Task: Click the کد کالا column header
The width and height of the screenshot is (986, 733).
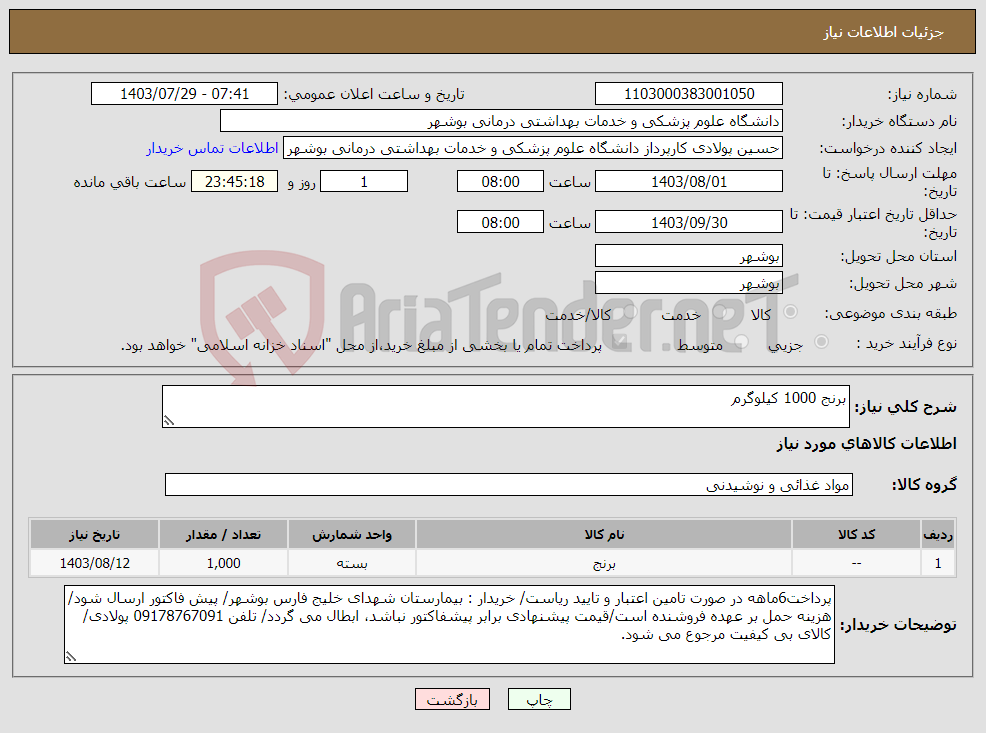Action: pos(856,534)
